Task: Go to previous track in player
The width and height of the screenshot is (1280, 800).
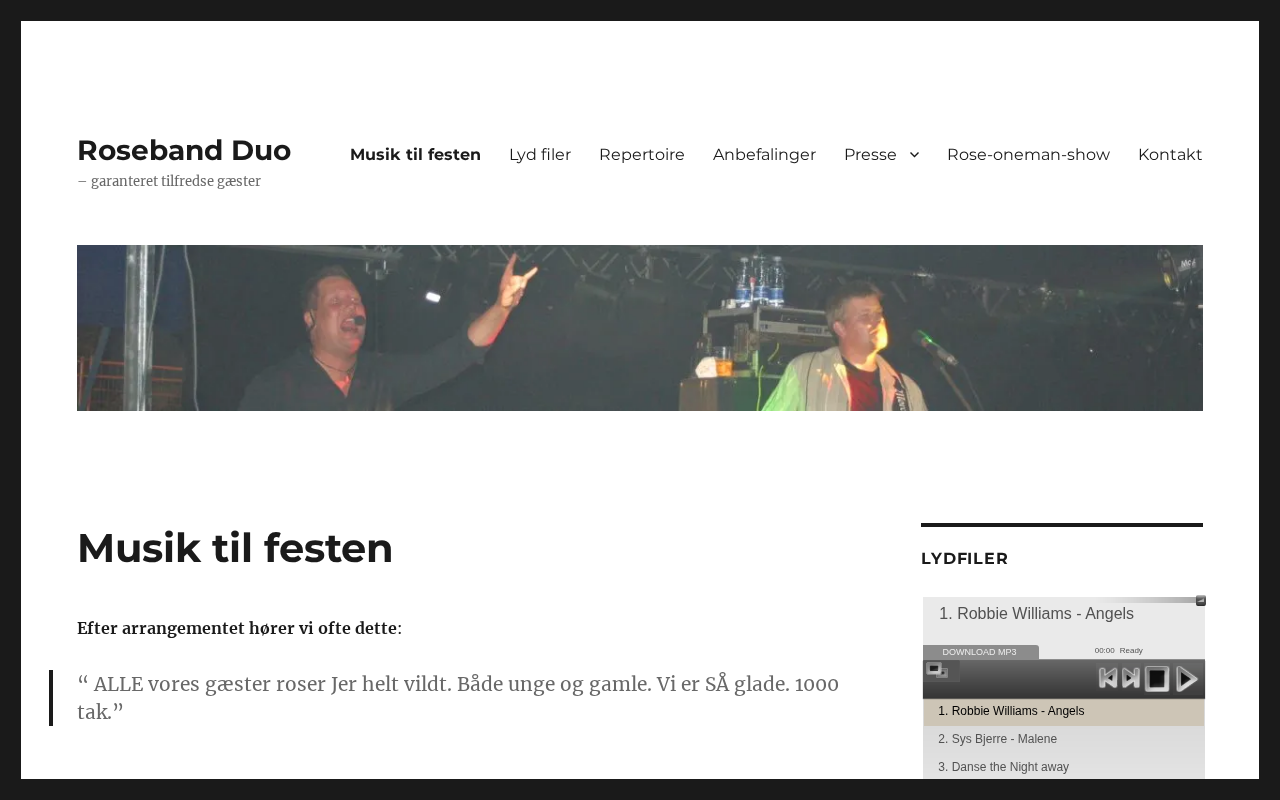Action: click(1108, 678)
